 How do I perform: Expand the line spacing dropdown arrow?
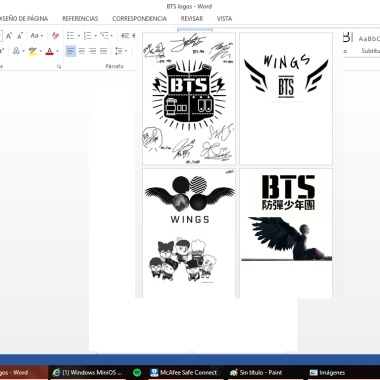coord(126,51)
